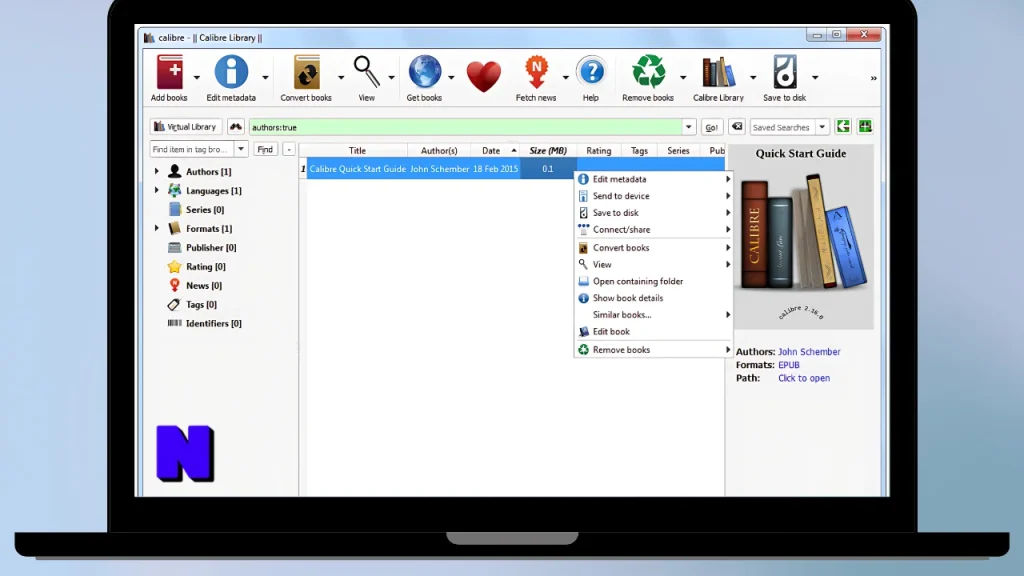Click the red heart donate icon

483,76
